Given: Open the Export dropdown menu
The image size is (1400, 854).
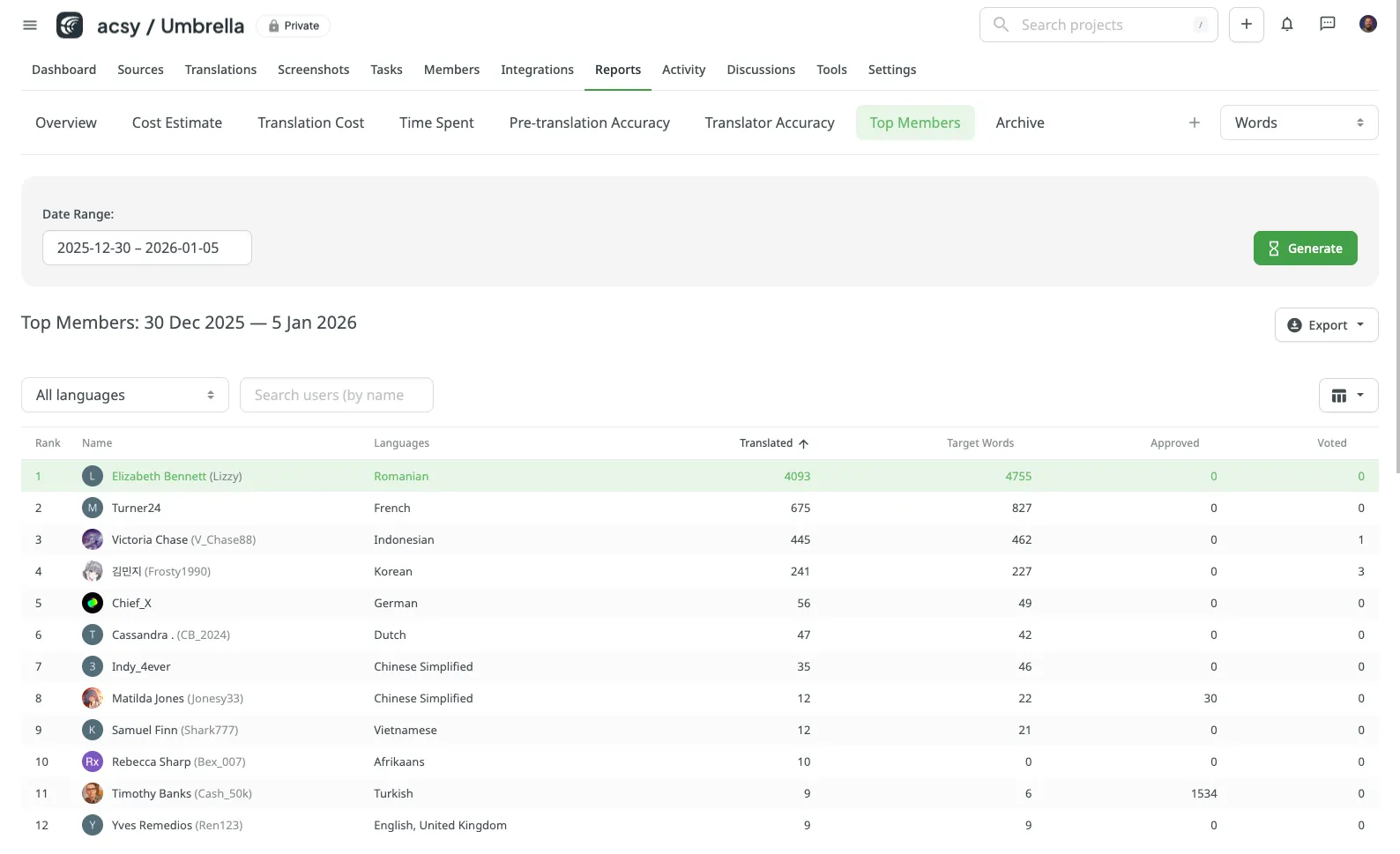Looking at the screenshot, I should coord(1325,325).
